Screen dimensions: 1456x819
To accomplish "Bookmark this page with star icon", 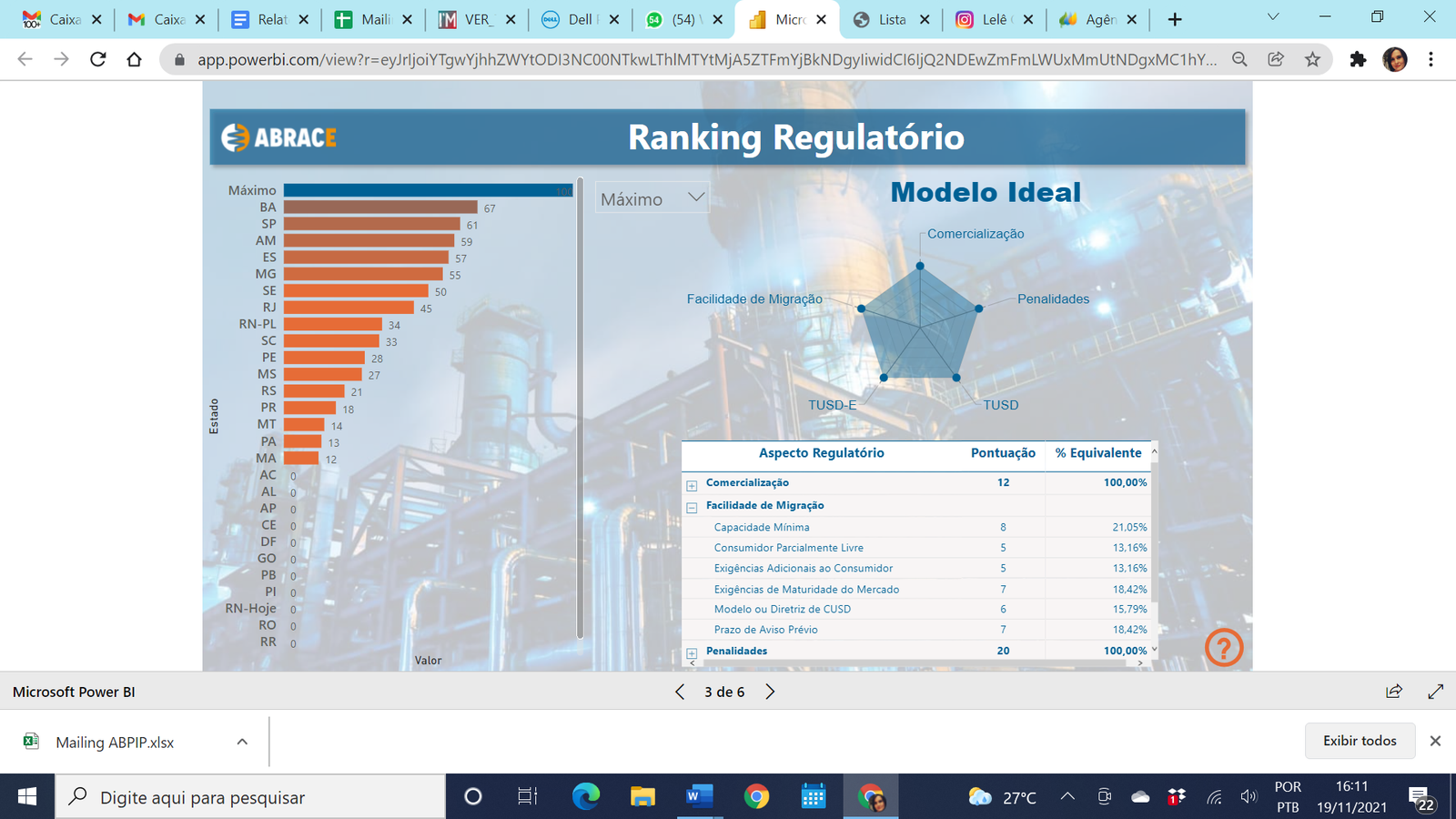I will click(1312, 59).
